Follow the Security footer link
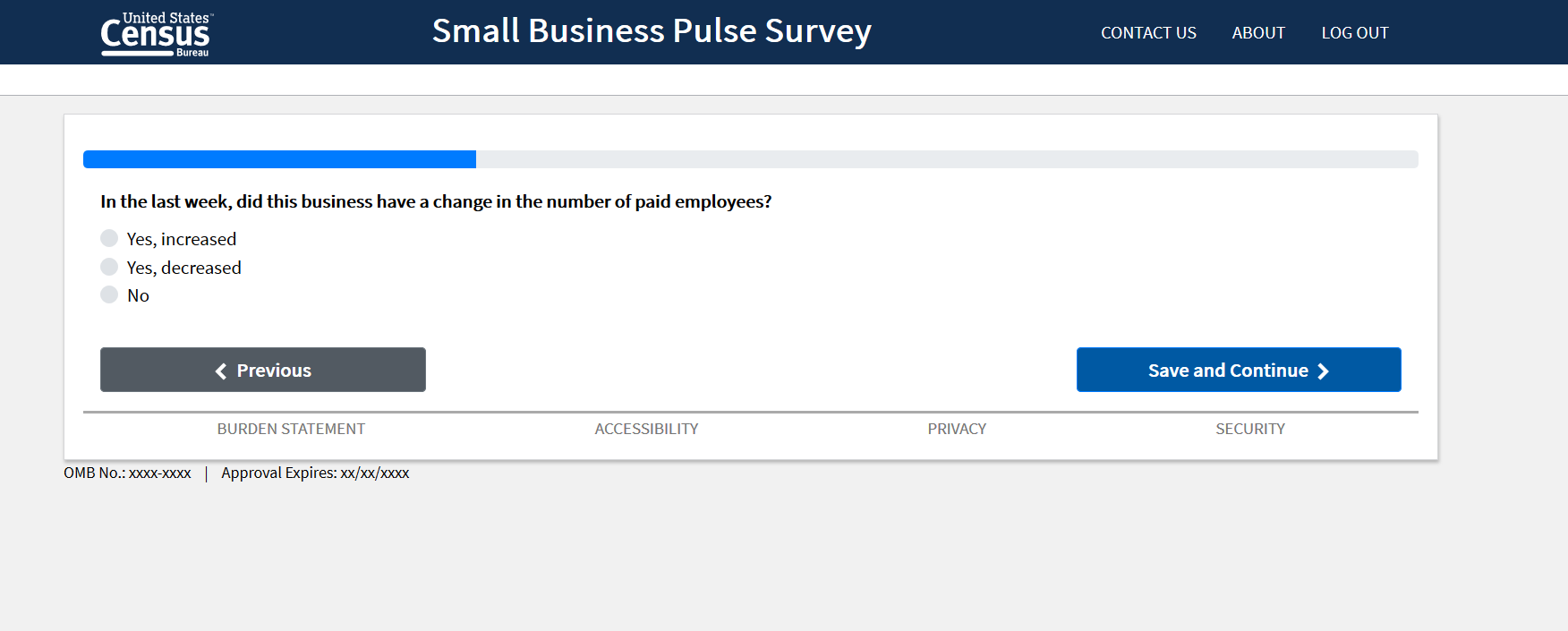Screen dimensions: 1568x631 pos(1250,429)
